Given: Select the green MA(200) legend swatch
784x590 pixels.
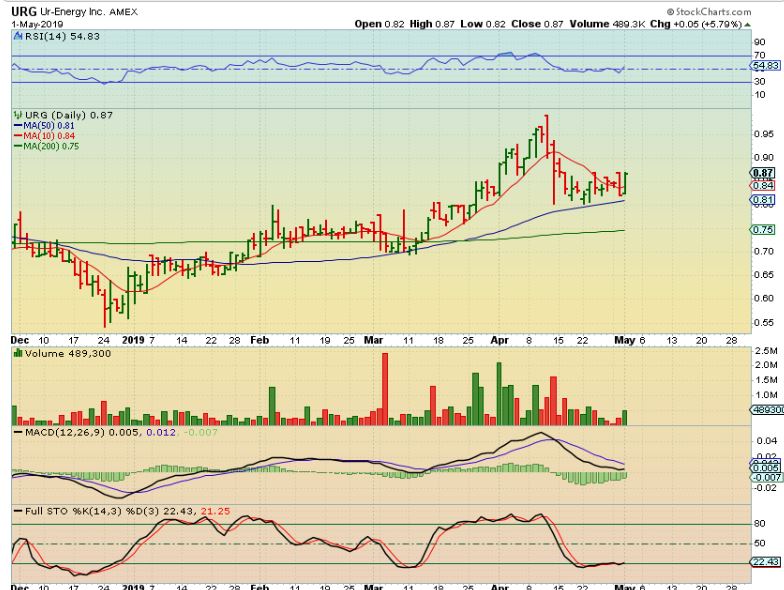Looking at the screenshot, I should click(x=17, y=146).
